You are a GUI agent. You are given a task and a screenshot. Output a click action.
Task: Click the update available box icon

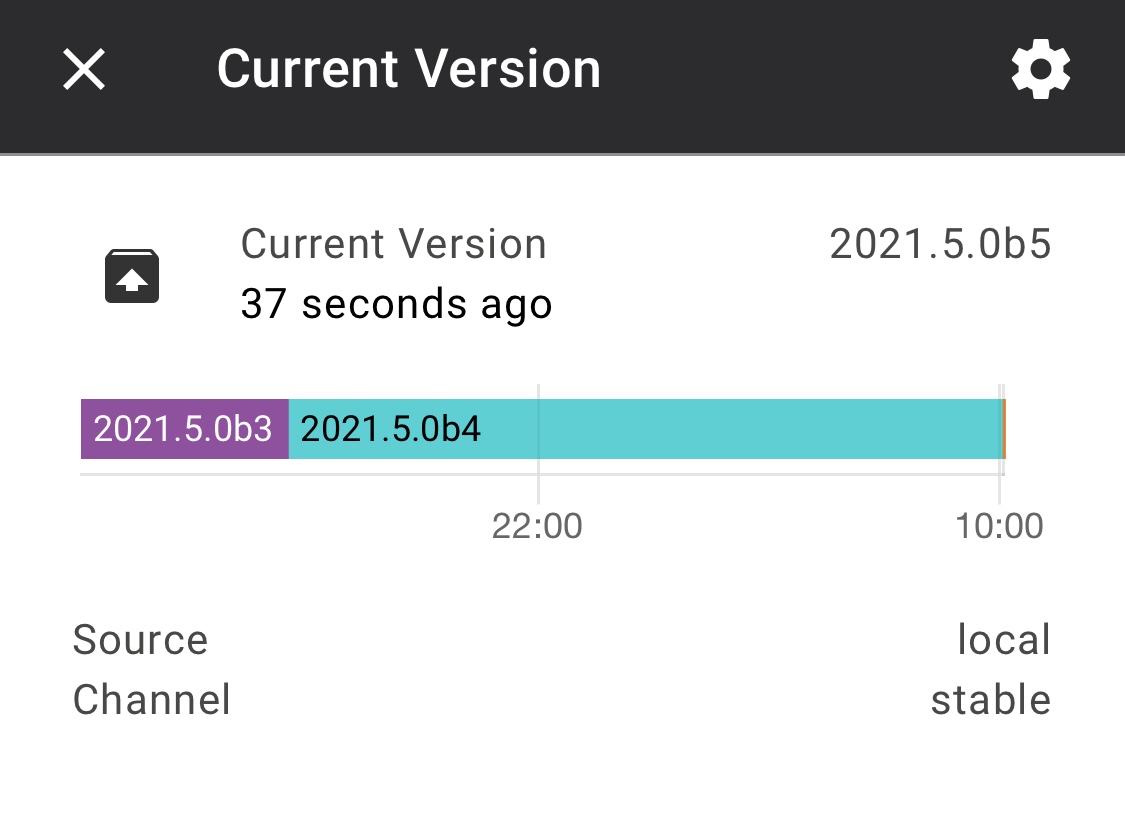tap(130, 275)
